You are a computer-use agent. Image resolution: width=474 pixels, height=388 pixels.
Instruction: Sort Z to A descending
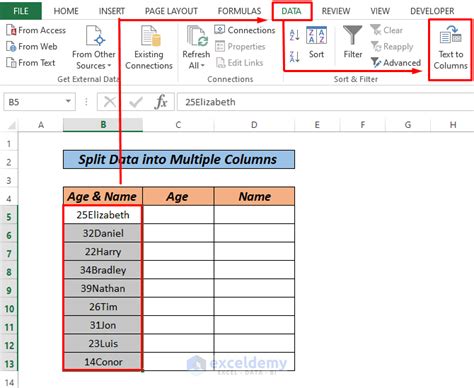click(x=294, y=56)
